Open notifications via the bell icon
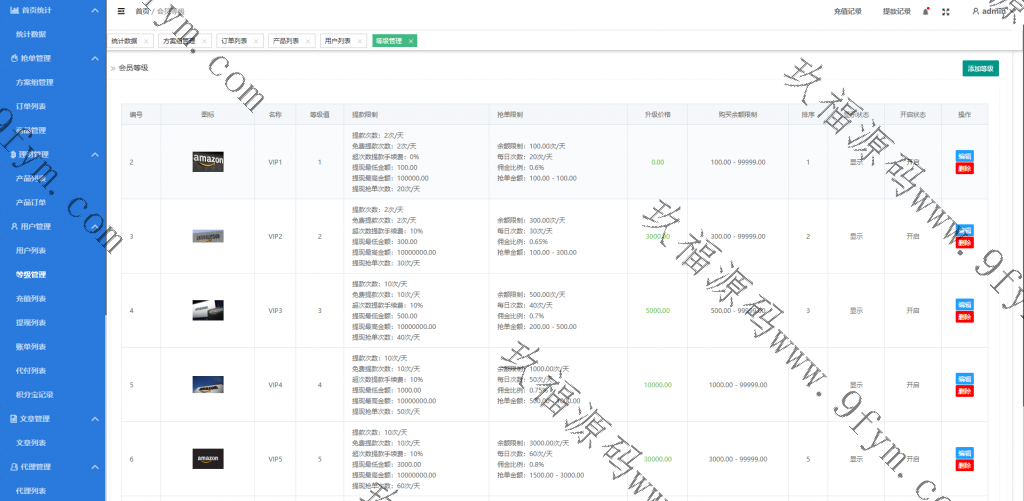 coord(926,11)
